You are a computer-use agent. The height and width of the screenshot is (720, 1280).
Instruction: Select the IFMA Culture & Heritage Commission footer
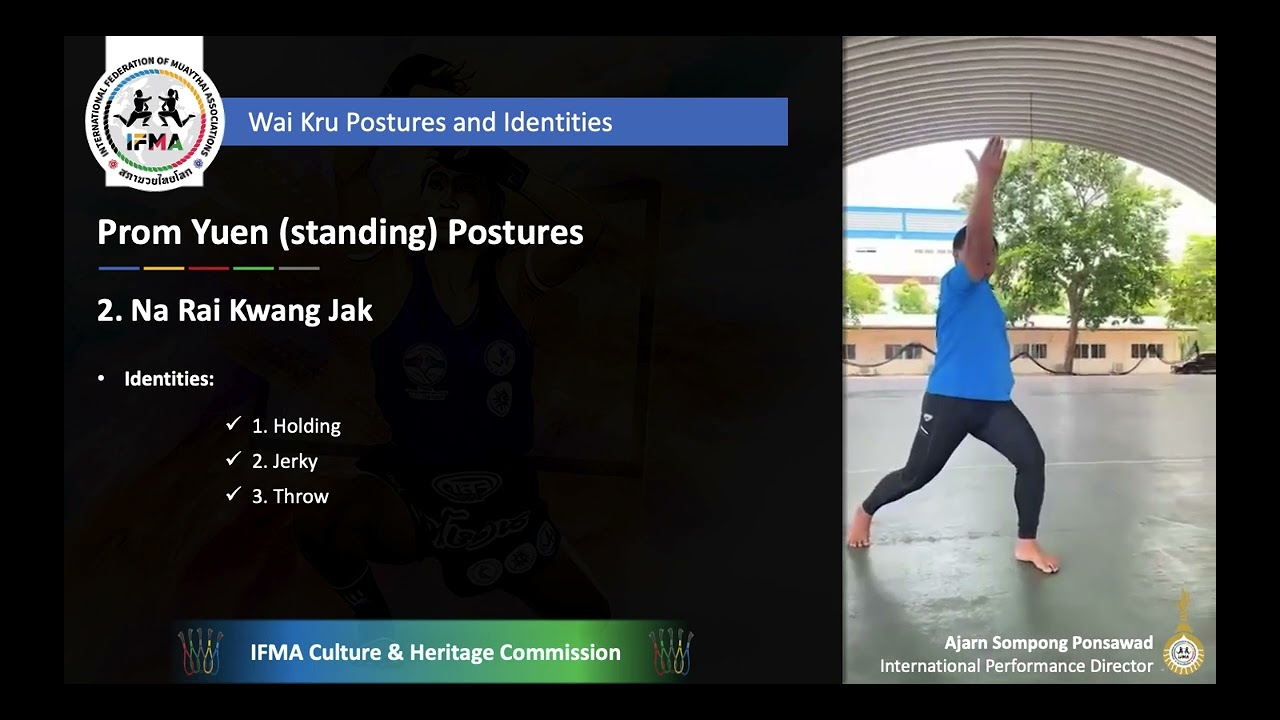(435, 652)
